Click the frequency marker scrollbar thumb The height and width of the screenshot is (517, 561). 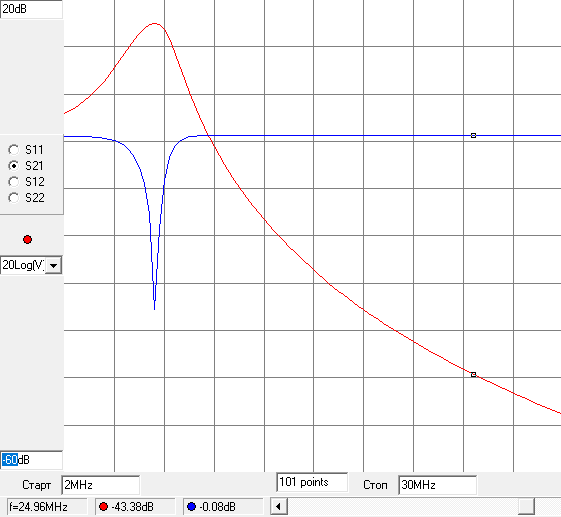click(x=527, y=507)
